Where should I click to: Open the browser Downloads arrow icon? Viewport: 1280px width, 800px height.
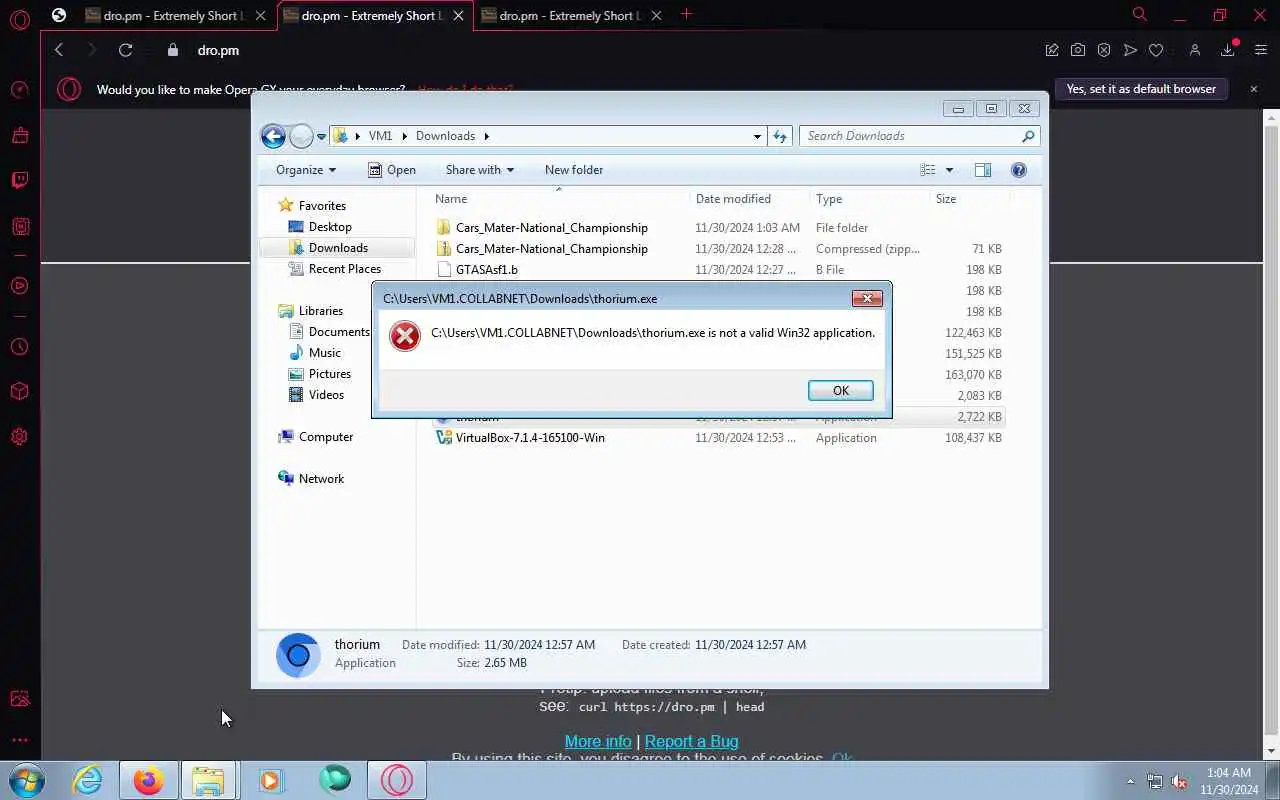1228,50
